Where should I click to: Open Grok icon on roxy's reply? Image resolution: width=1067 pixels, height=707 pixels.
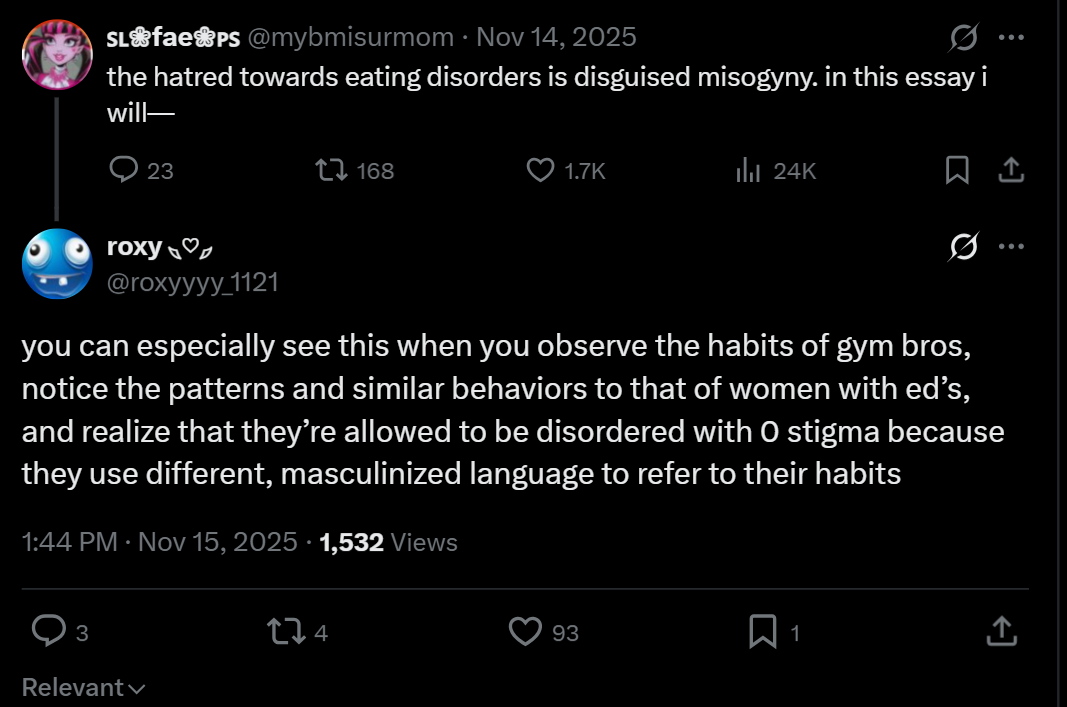[964, 246]
